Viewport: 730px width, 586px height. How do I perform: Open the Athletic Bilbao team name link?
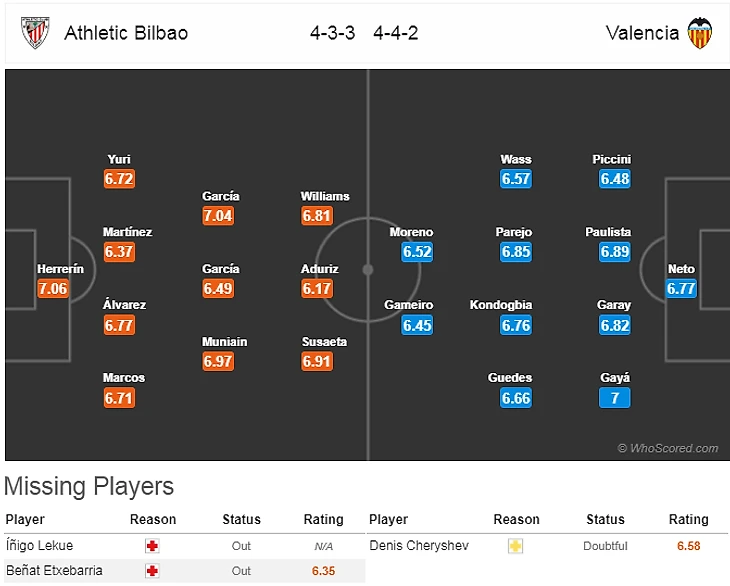(x=126, y=33)
